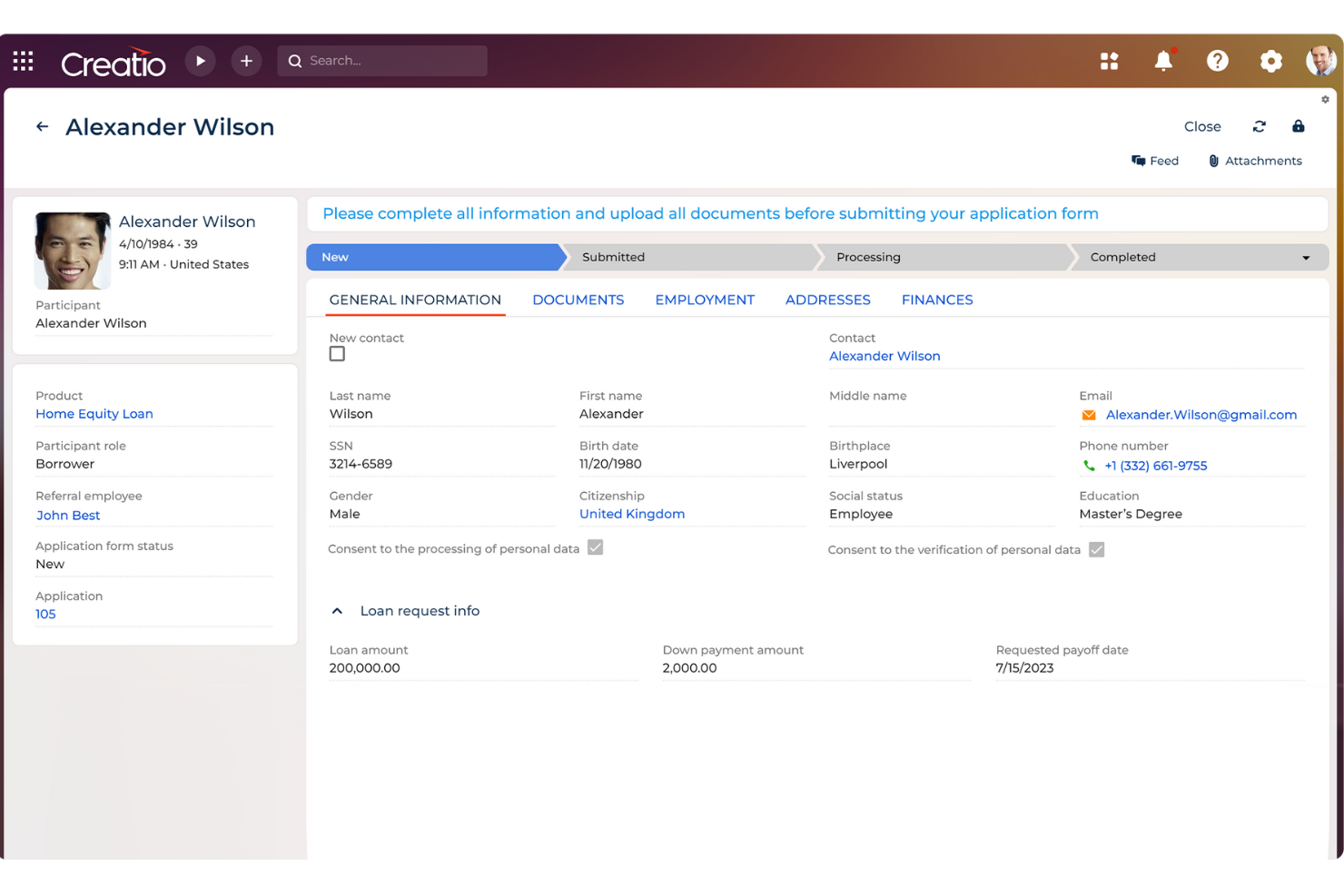Open the notifications bell
The image size is (1344, 896).
(1163, 61)
